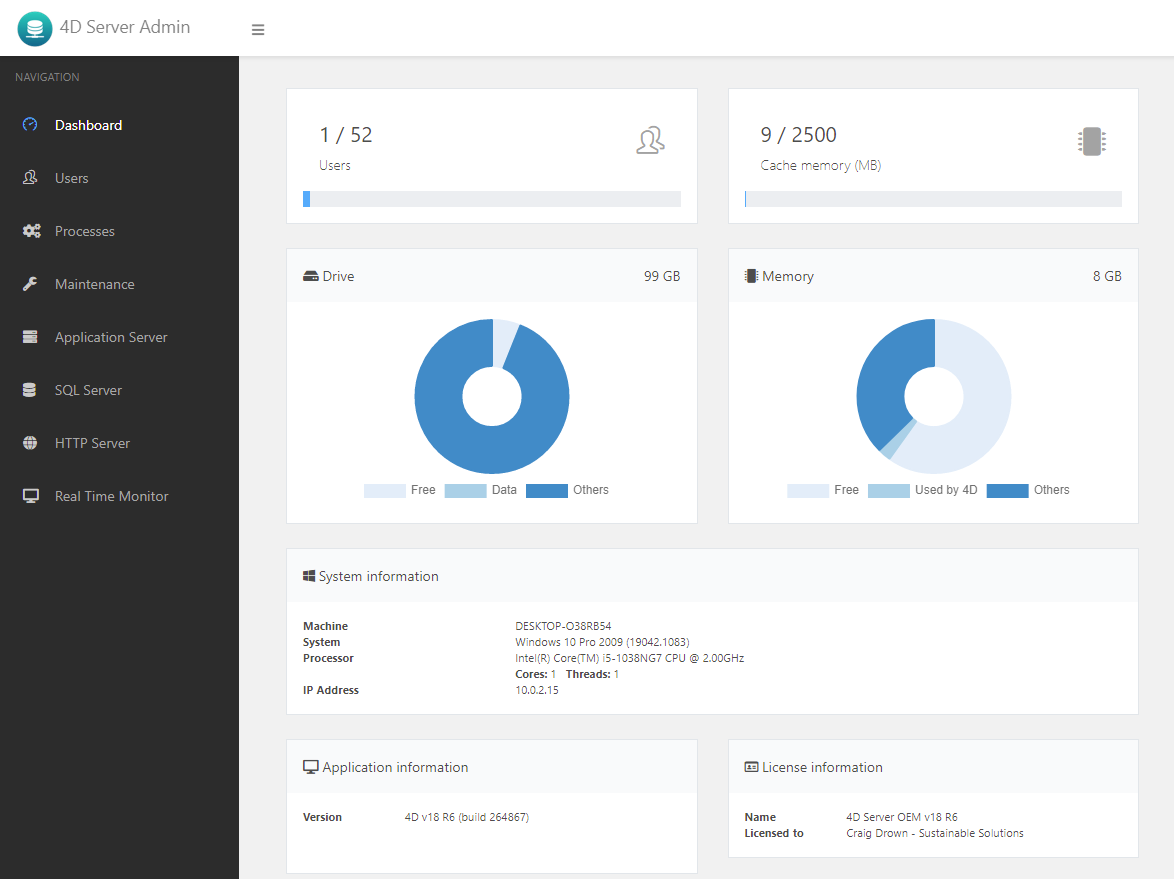Open the Application Server menu item

[x=111, y=337]
